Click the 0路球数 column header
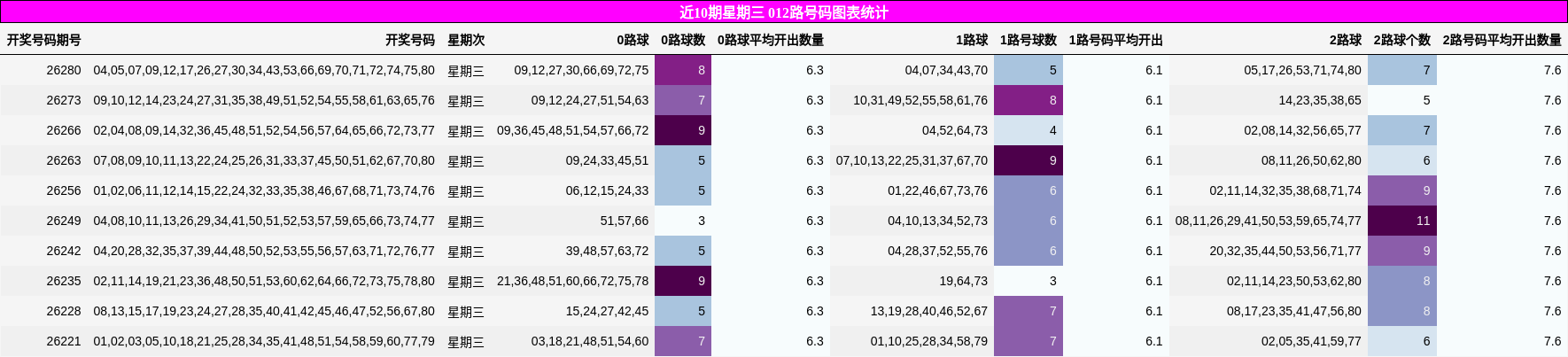Viewport: 1568px width, 357px height. pos(683,40)
